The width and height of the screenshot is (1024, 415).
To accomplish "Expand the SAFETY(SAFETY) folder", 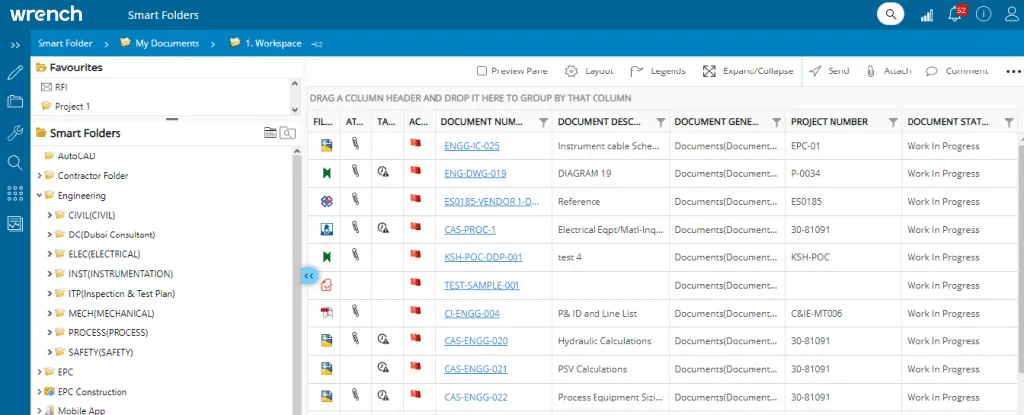I will 50,352.
